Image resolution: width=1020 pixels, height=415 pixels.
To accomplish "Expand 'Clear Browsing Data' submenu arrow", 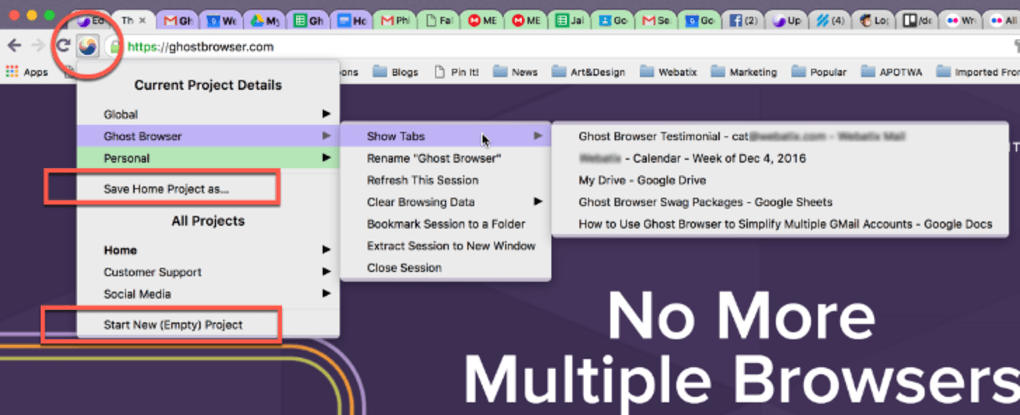I will point(538,202).
